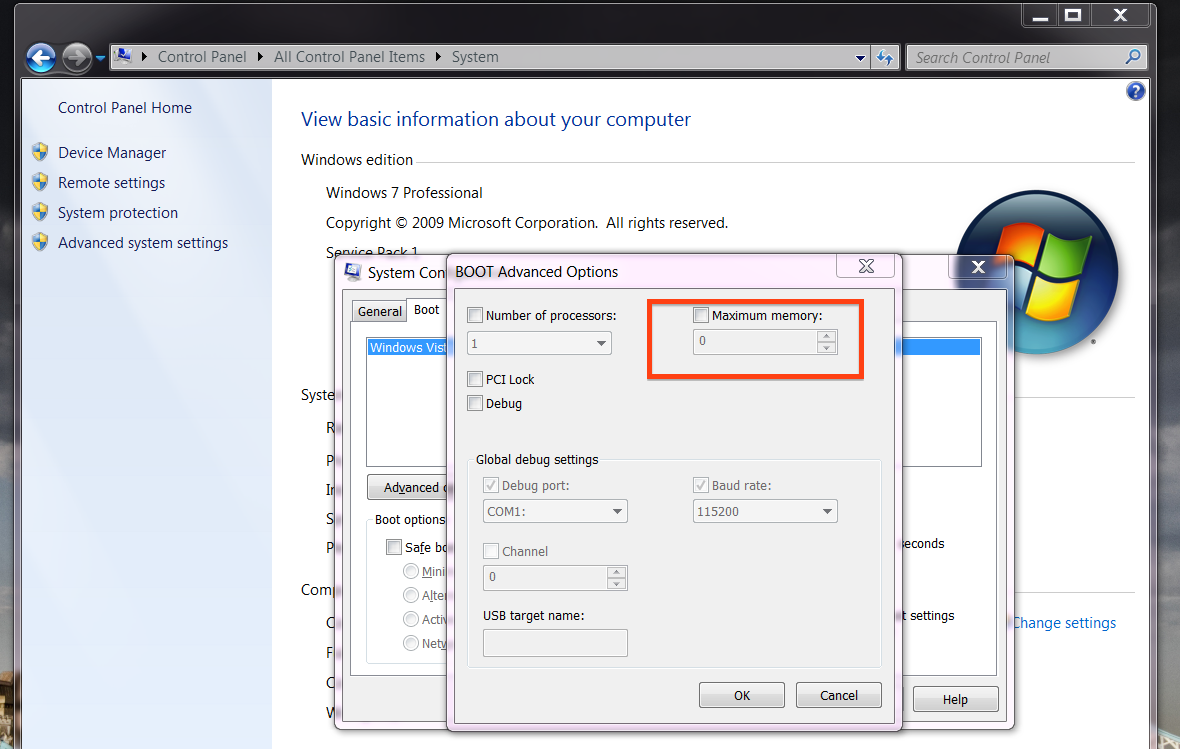1180x749 pixels.
Task: Select the Minimal radio button
Action: 411,571
